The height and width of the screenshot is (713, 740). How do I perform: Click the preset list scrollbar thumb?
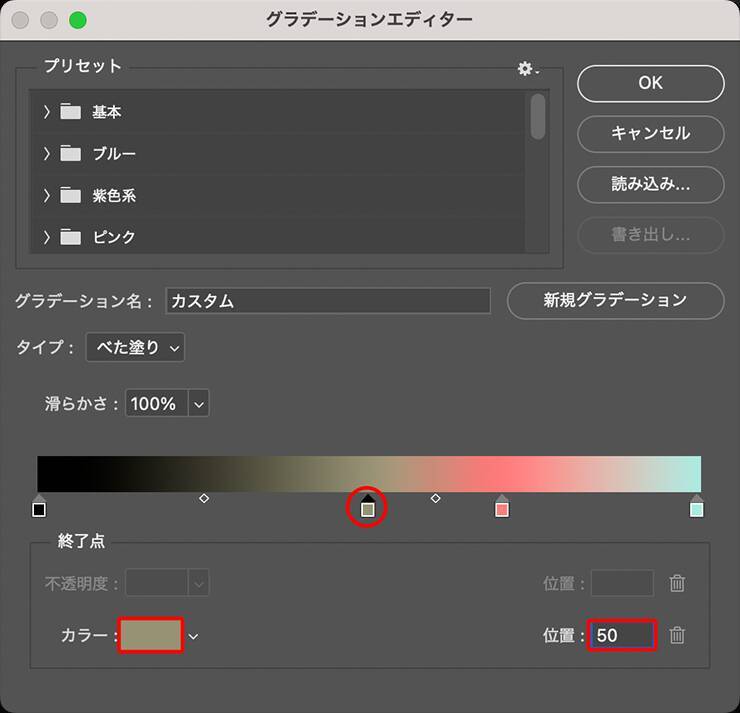(x=538, y=117)
